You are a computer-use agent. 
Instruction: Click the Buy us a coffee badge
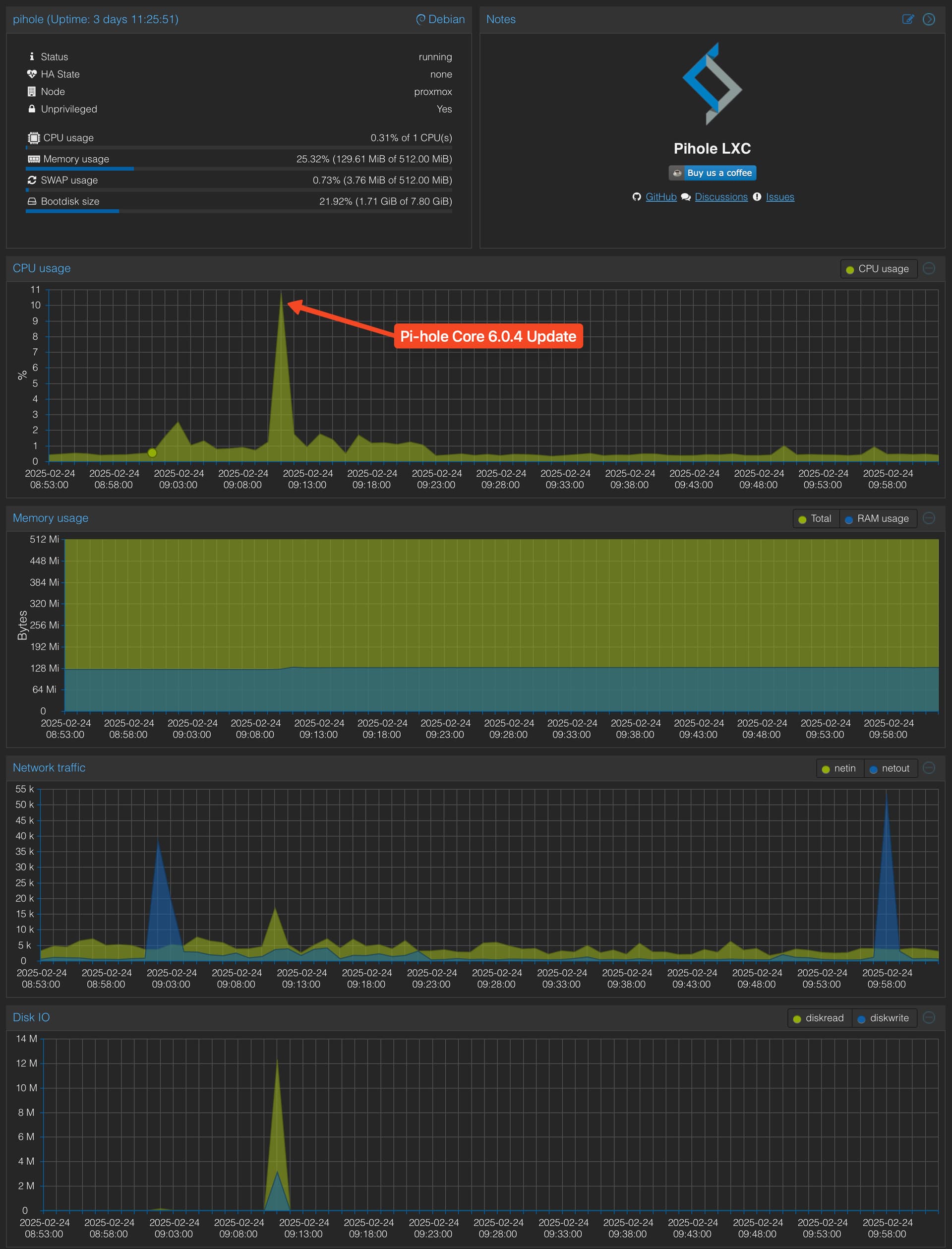pos(713,173)
